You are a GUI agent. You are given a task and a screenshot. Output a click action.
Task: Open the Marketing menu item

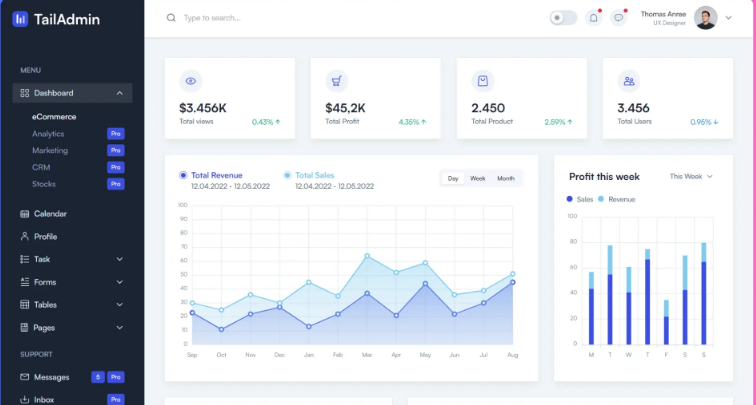[x=50, y=150]
